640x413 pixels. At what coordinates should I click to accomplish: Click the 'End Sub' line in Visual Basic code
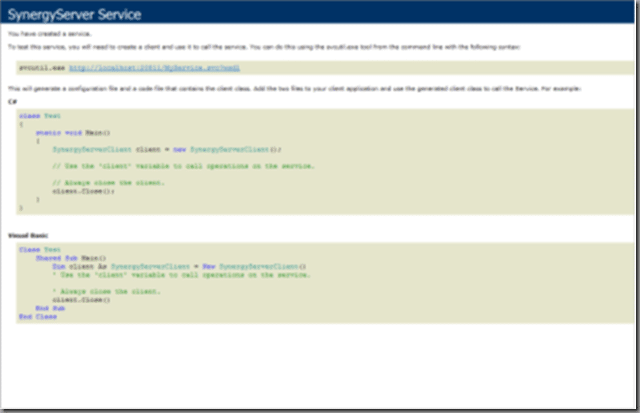click(x=50, y=308)
